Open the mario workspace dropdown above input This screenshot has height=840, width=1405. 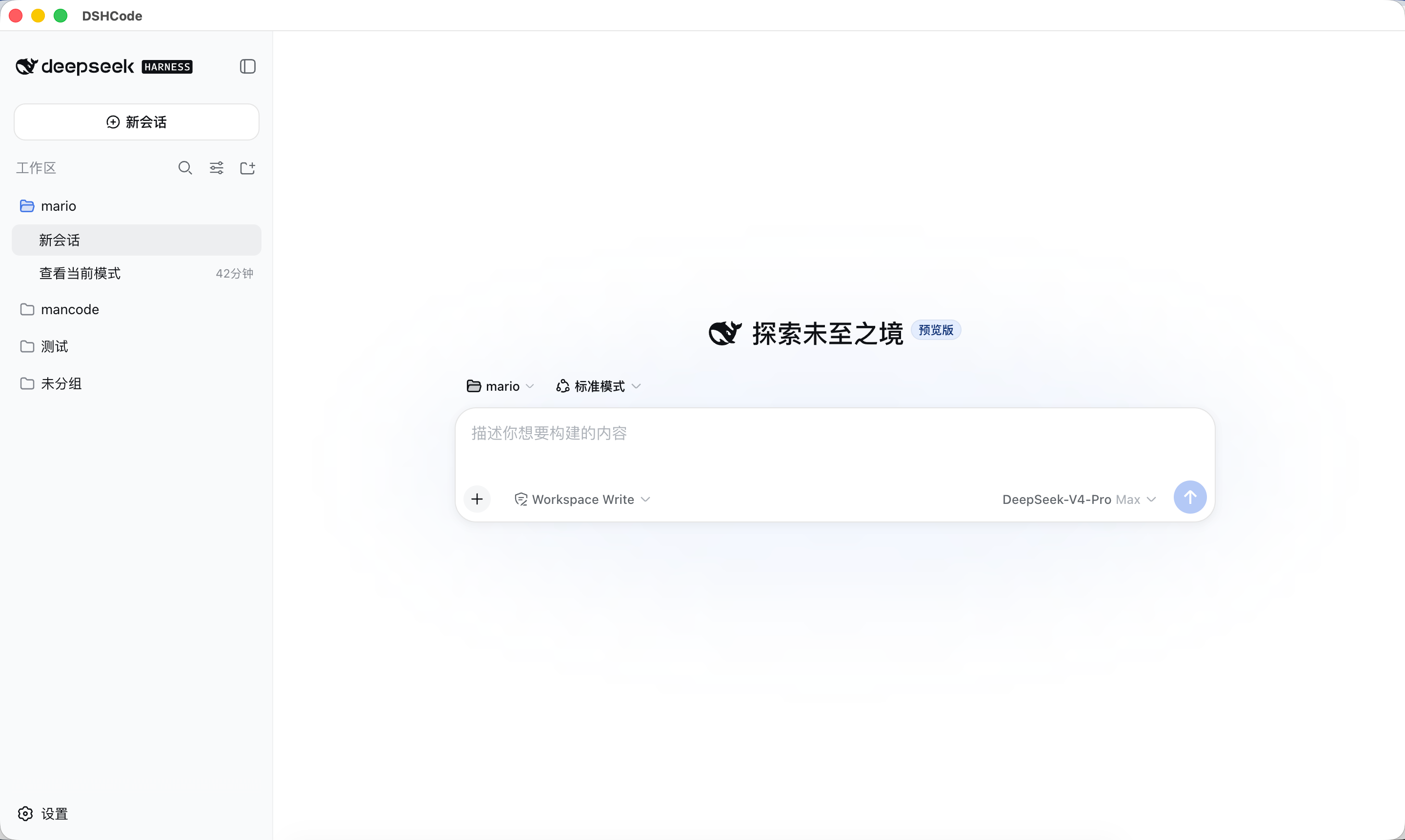click(x=501, y=386)
